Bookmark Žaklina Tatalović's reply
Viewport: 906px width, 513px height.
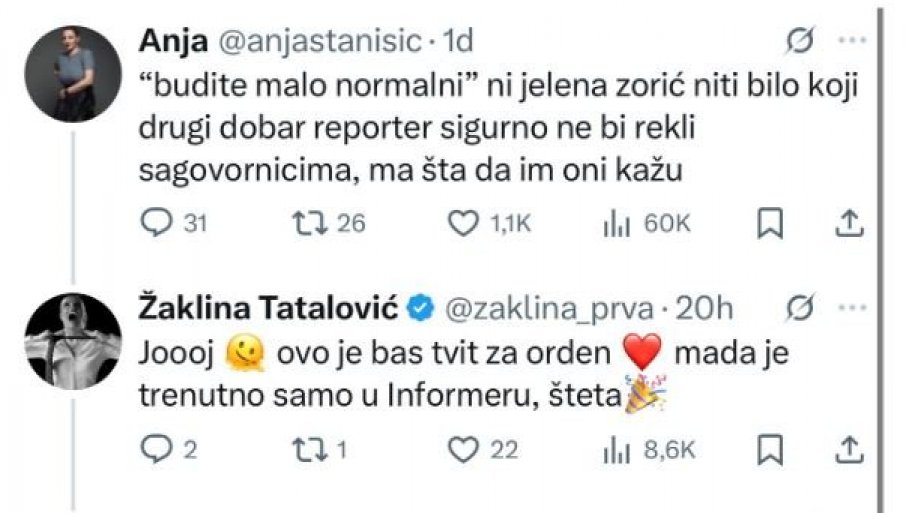pyautogui.click(x=769, y=451)
